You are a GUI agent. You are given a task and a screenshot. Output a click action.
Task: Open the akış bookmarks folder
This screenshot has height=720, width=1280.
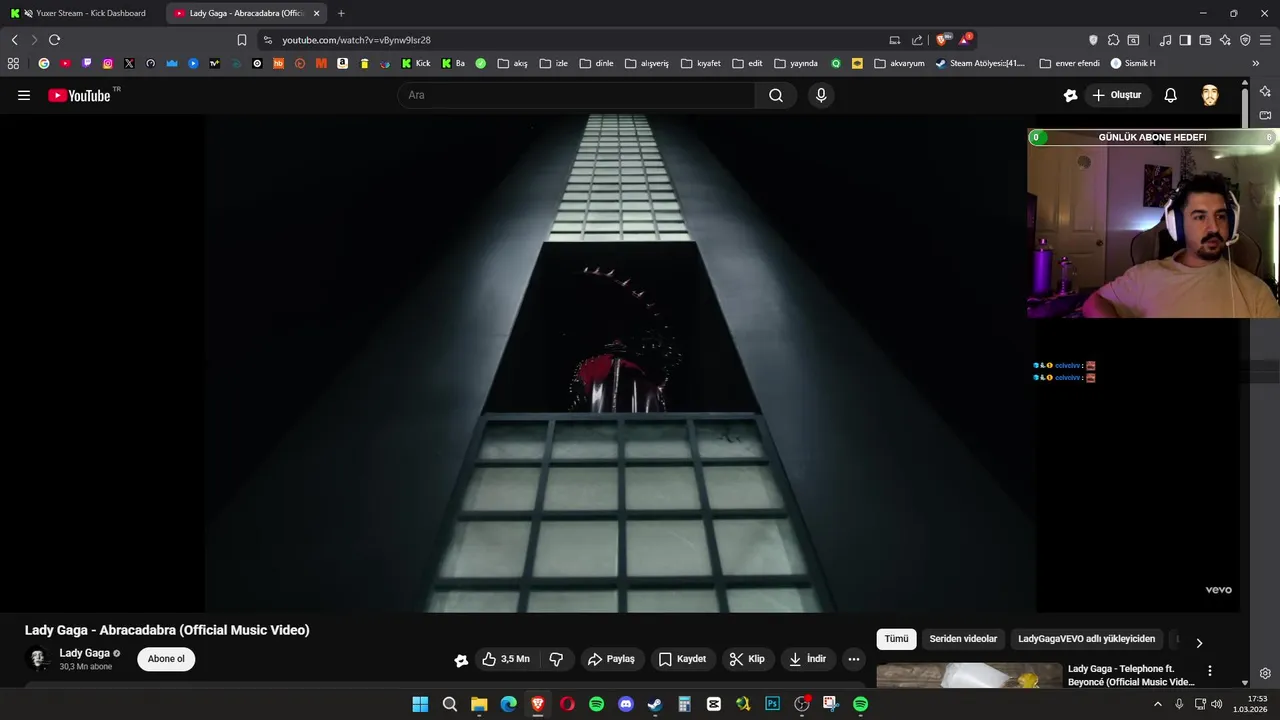(x=512, y=63)
